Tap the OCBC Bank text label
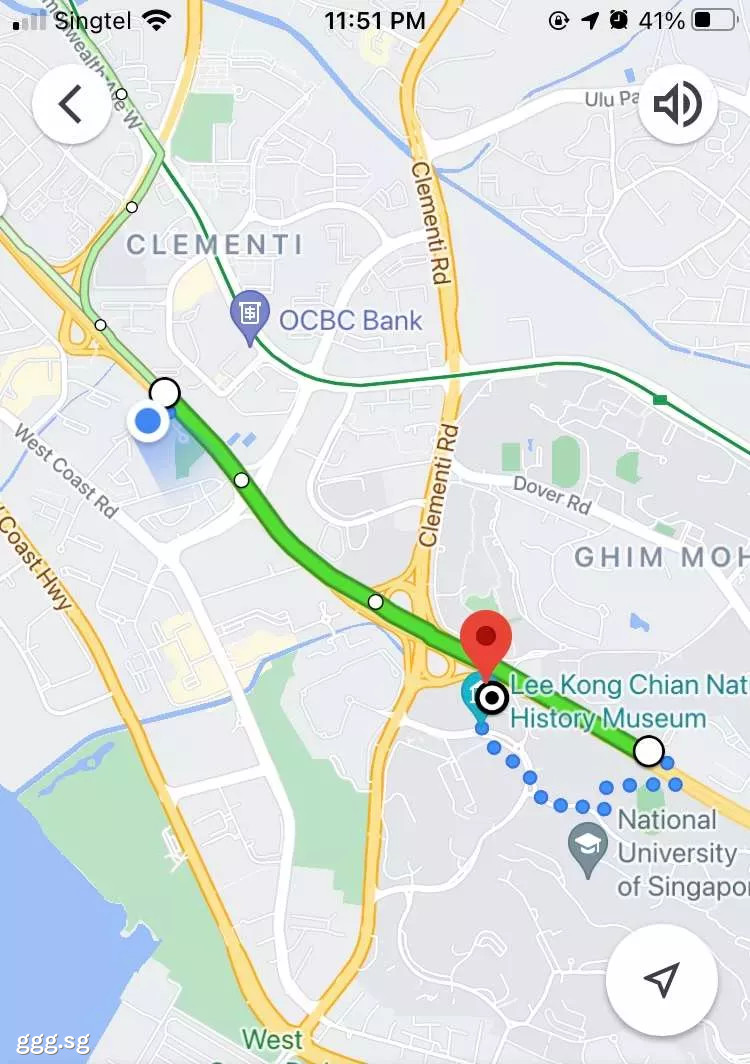The image size is (750, 1064). [350, 320]
